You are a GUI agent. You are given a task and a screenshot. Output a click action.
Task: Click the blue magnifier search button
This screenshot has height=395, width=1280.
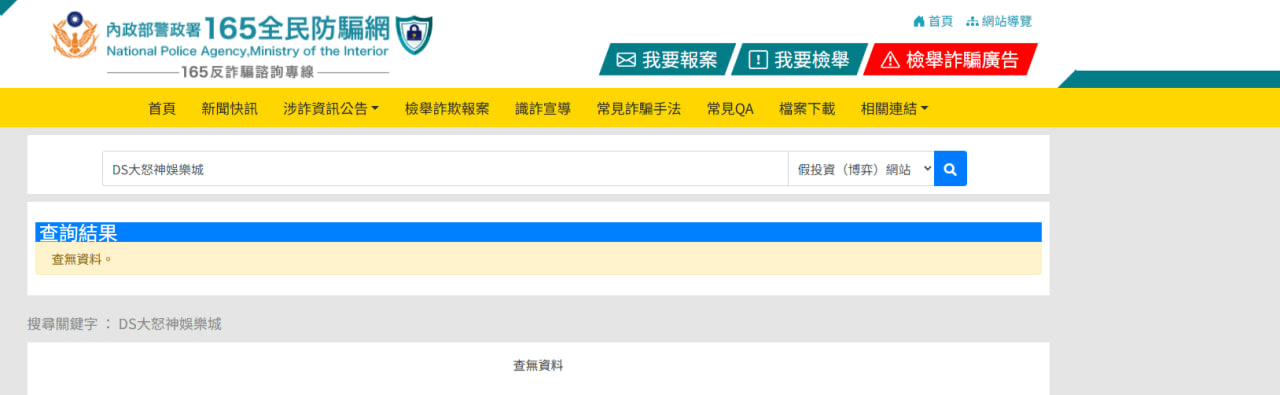[x=950, y=169]
